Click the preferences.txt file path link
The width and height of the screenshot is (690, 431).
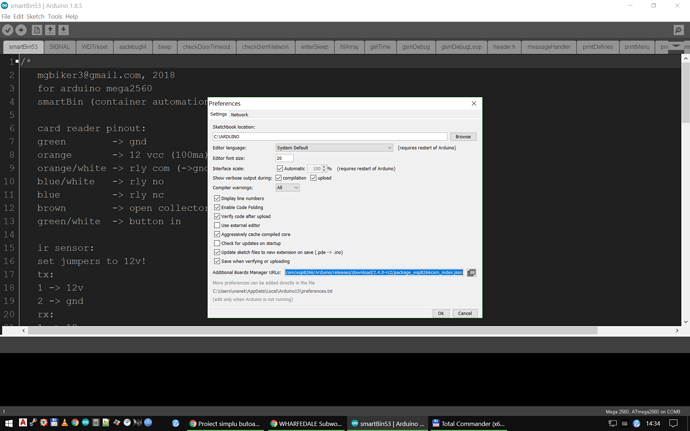272,291
